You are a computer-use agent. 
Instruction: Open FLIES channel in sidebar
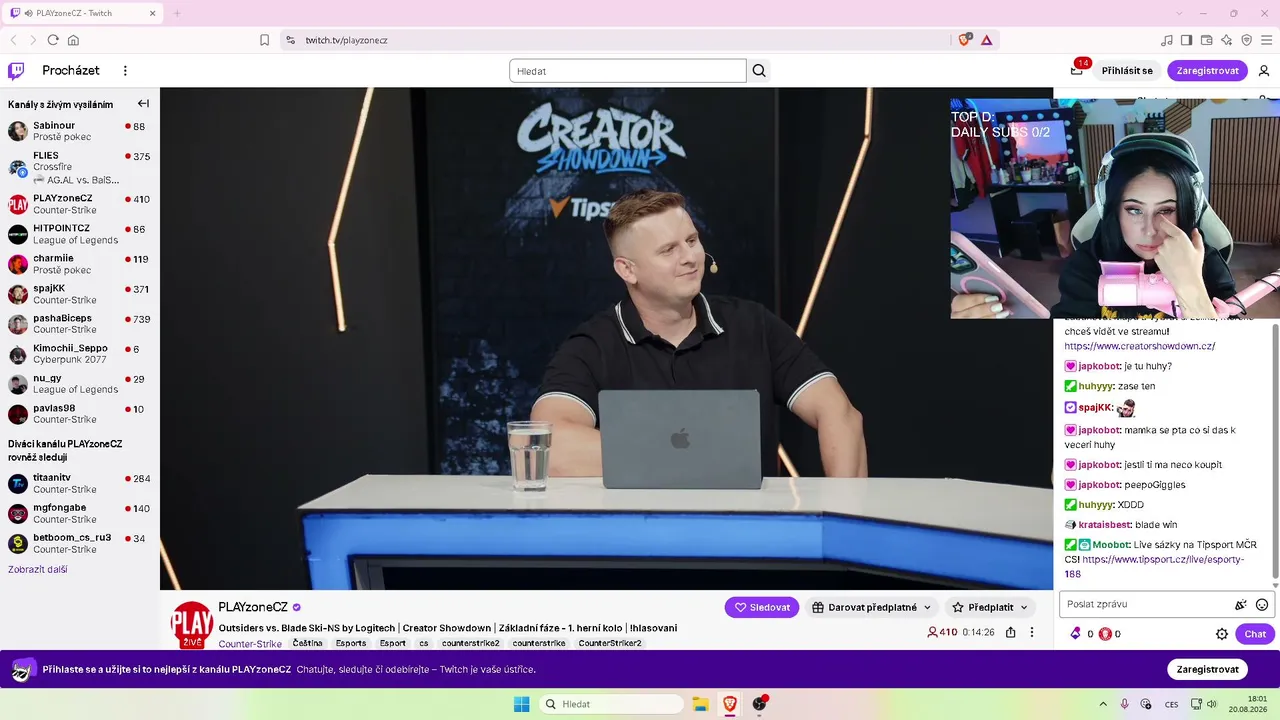[x=79, y=168]
